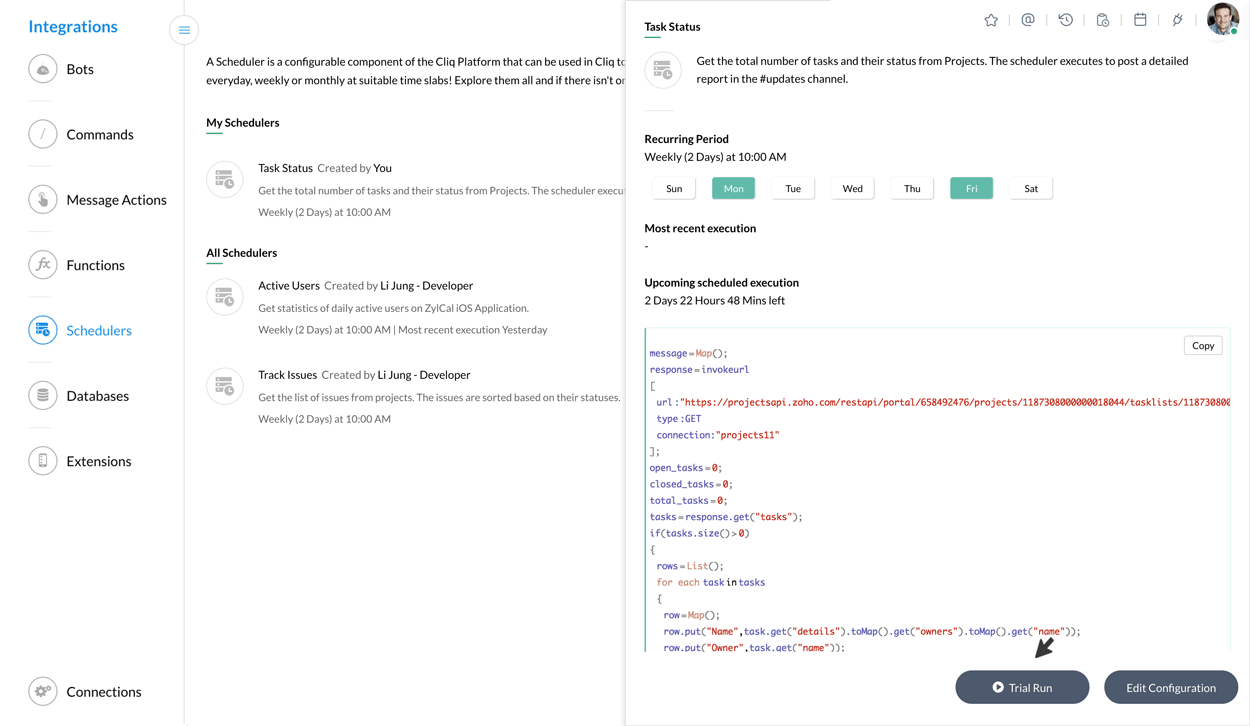Open Bots in Integrations sidebar
Image resolution: width=1250 pixels, height=726 pixels.
point(80,70)
